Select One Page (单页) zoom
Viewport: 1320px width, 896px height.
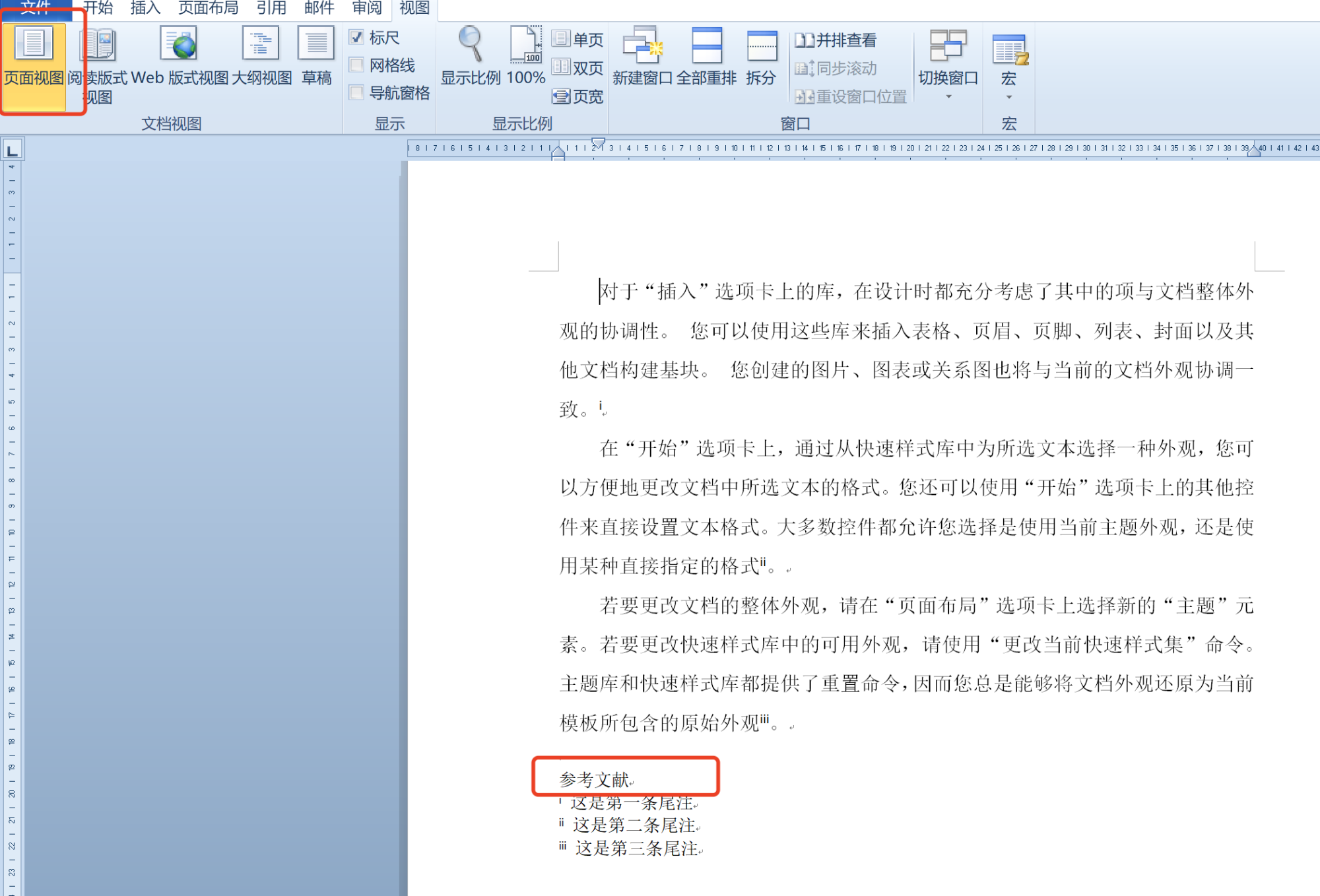[577, 40]
